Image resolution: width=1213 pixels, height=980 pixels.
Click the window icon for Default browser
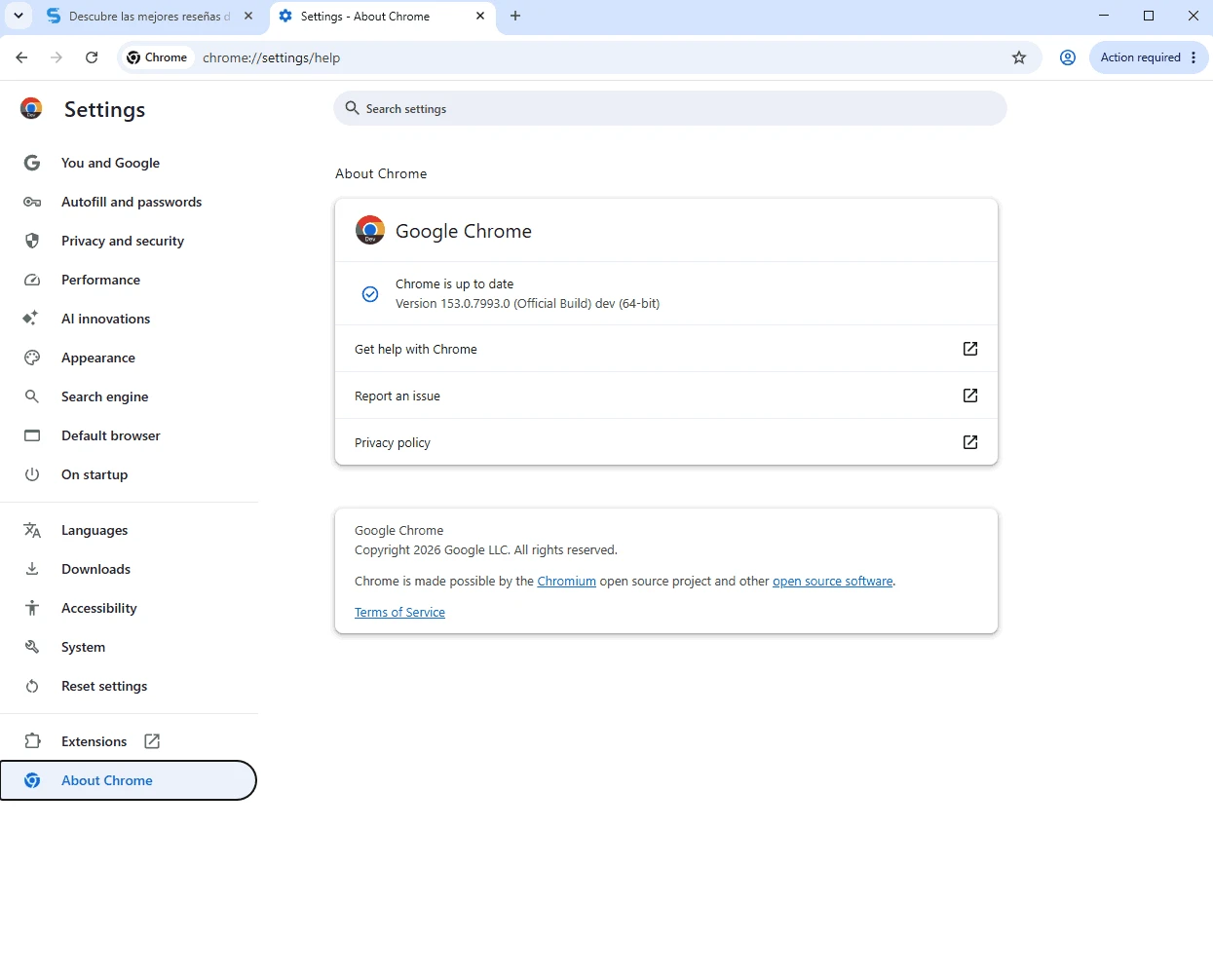point(32,435)
